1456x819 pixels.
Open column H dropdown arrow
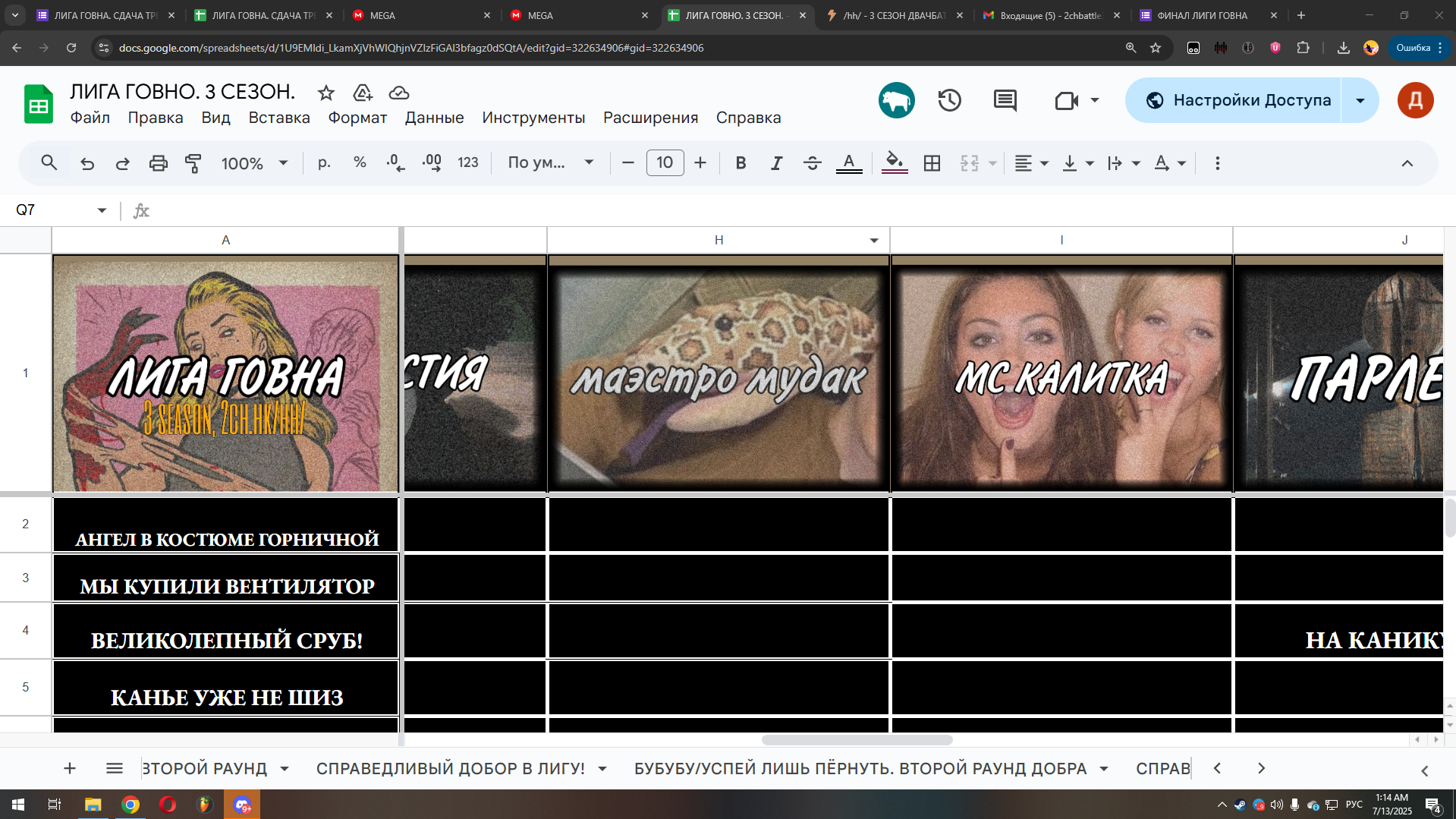[x=874, y=241]
